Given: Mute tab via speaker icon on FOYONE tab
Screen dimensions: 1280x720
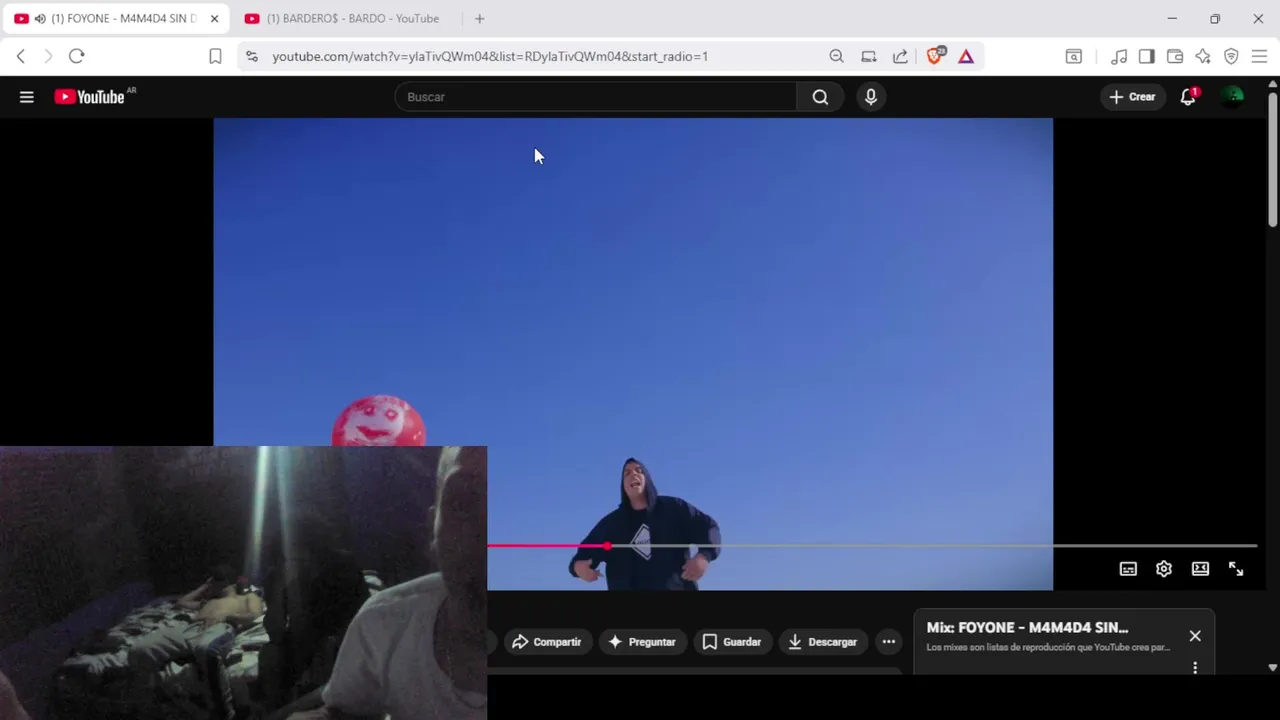Looking at the screenshot, I should (x=40, y=19).
